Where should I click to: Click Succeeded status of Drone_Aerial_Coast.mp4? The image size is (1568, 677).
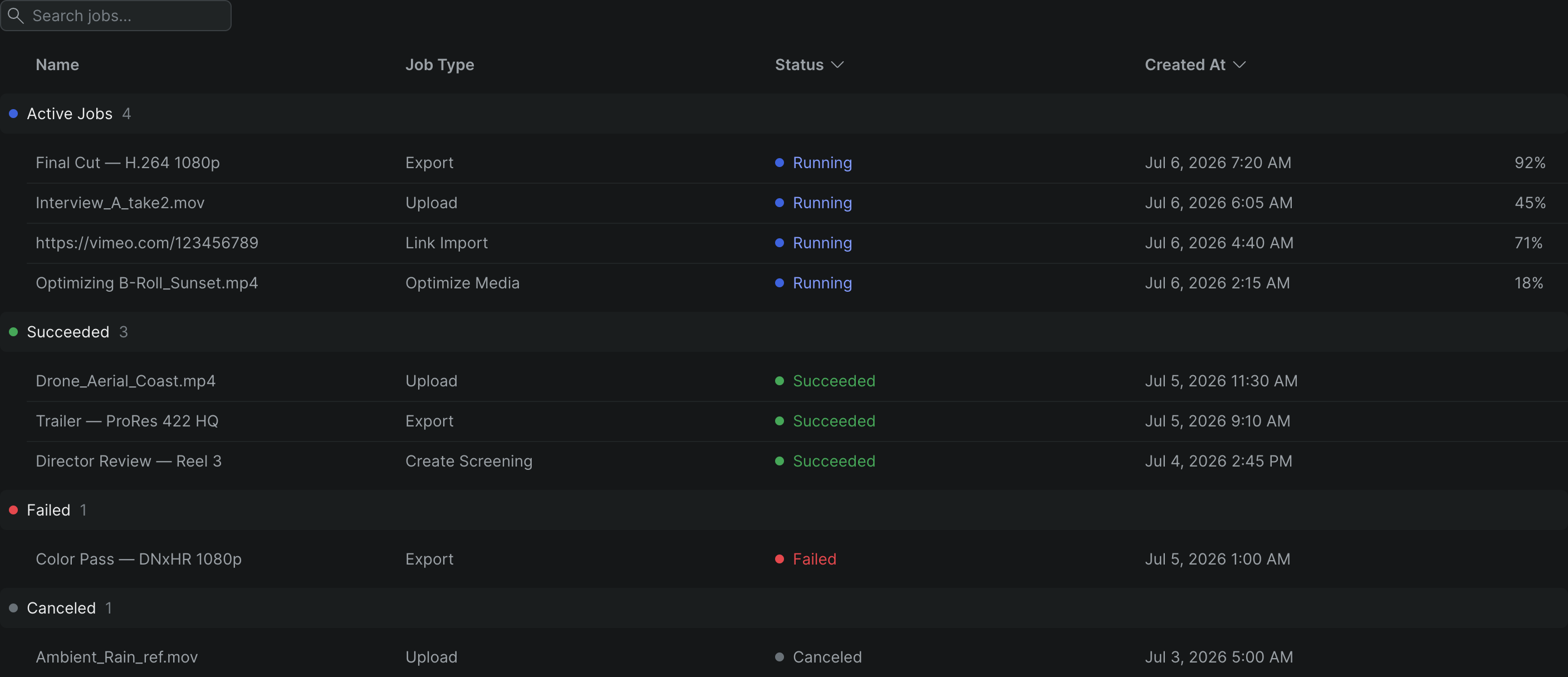tap(825, 381)
